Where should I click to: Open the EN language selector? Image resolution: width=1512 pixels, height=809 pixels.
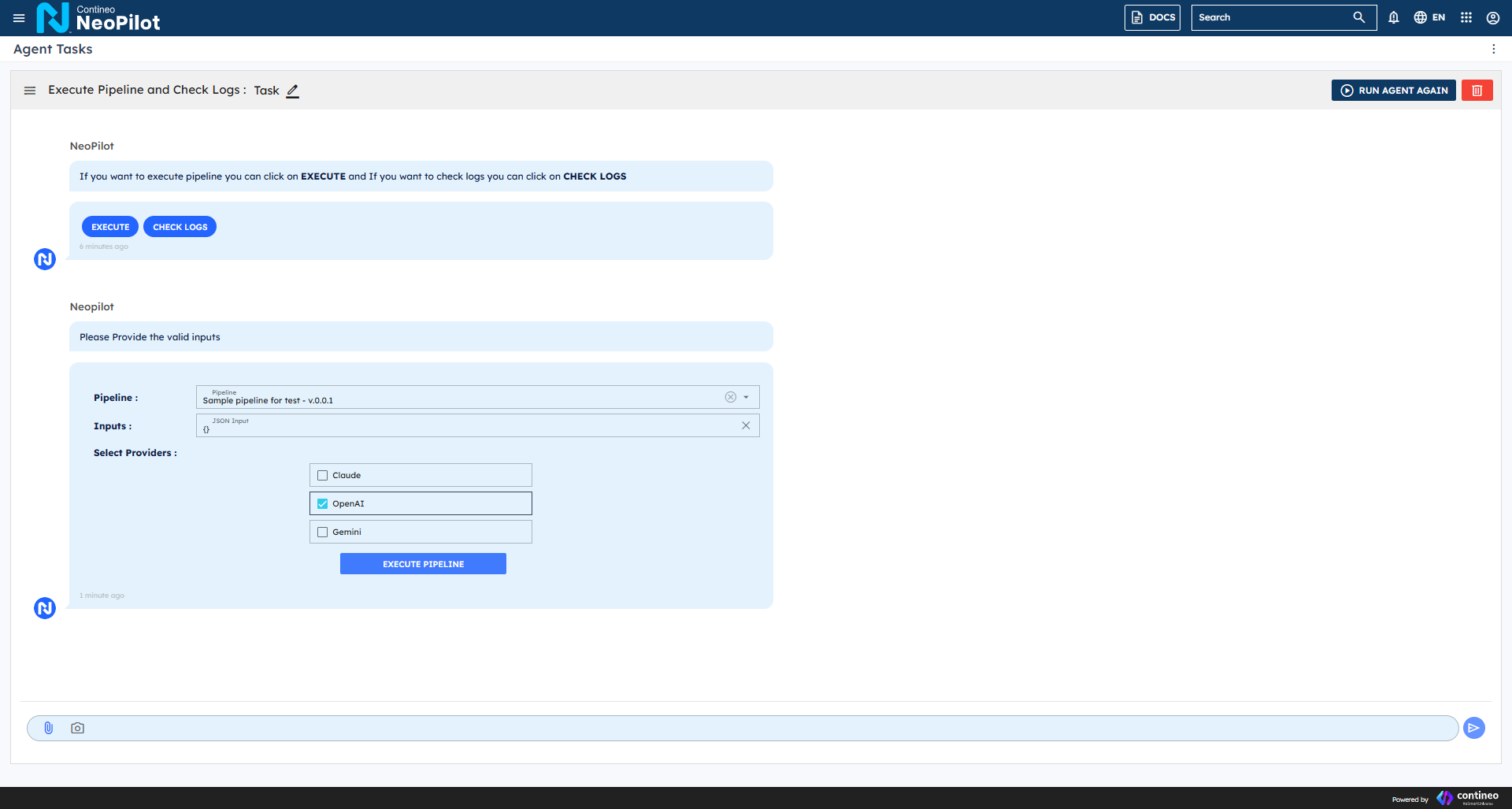click(1429, 17)
